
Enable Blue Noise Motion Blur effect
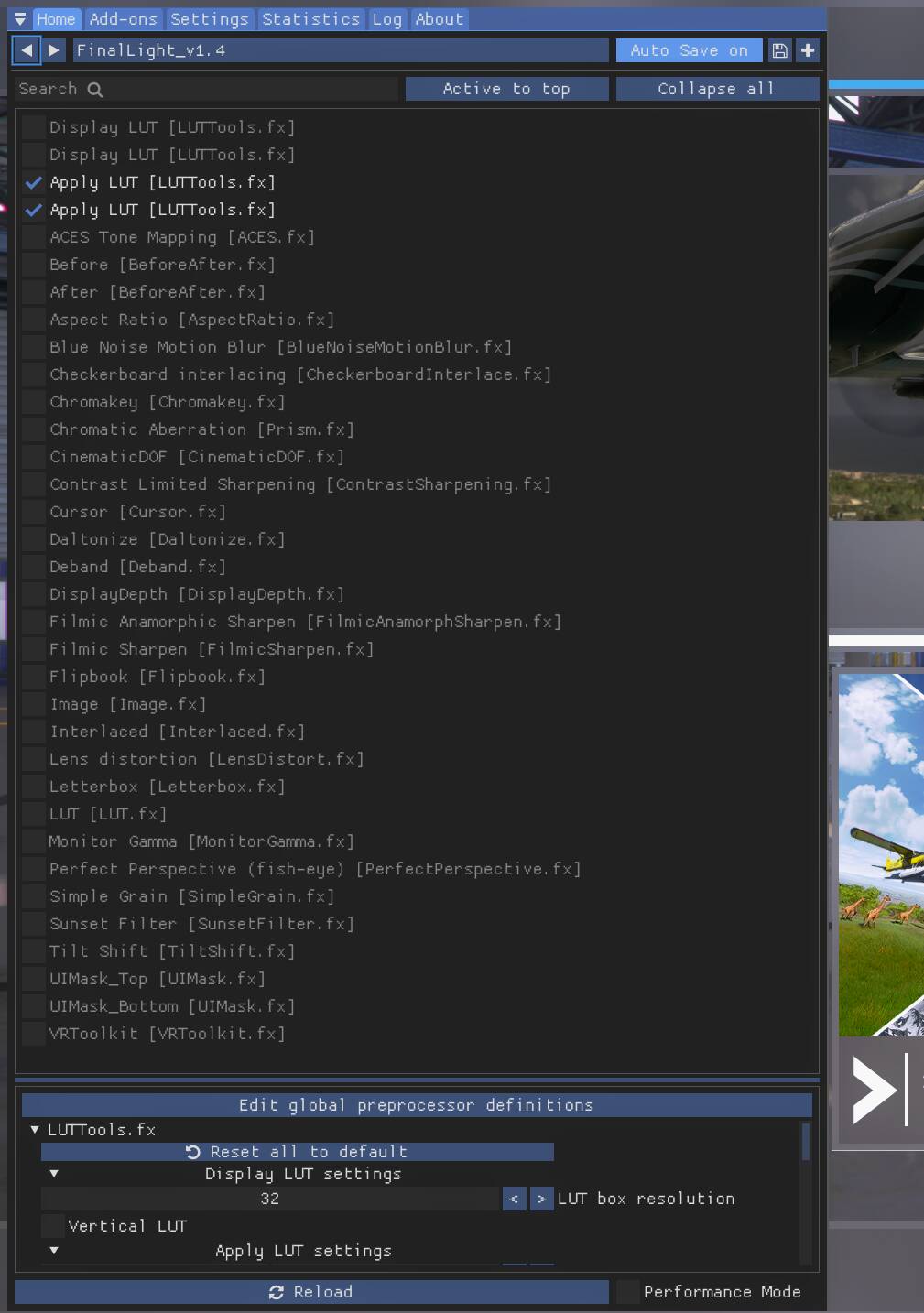(x=34, y=347)
